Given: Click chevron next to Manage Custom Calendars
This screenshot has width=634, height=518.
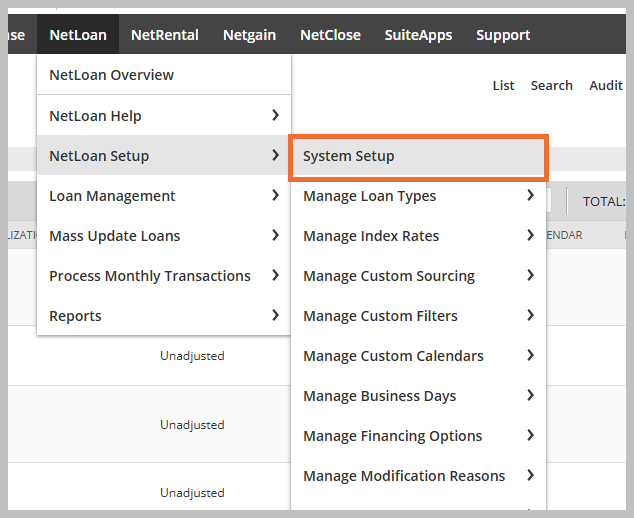Looking at the screenshot, I should coord(530,355).
